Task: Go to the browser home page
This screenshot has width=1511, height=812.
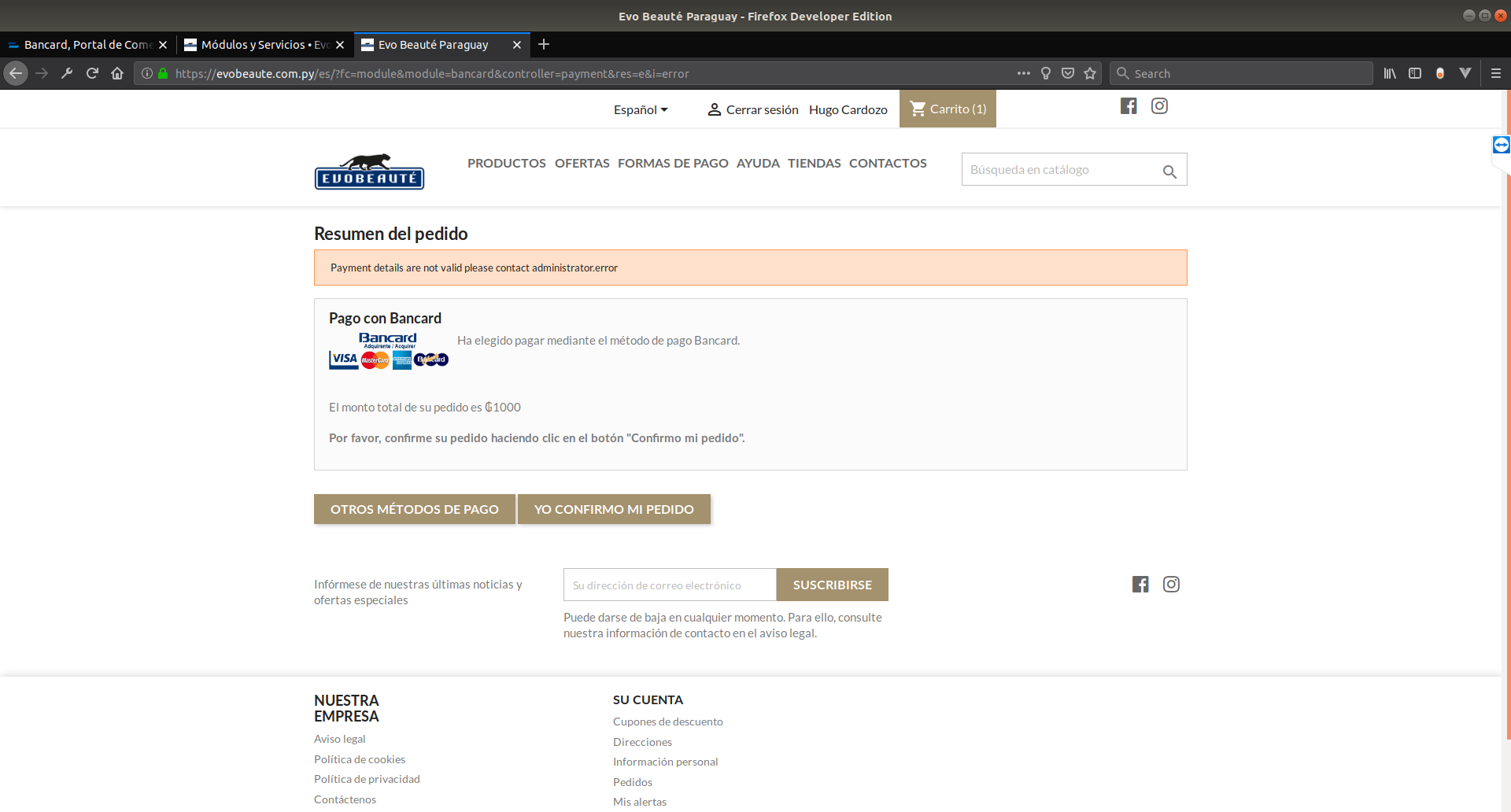Action: tap(117, 73)
